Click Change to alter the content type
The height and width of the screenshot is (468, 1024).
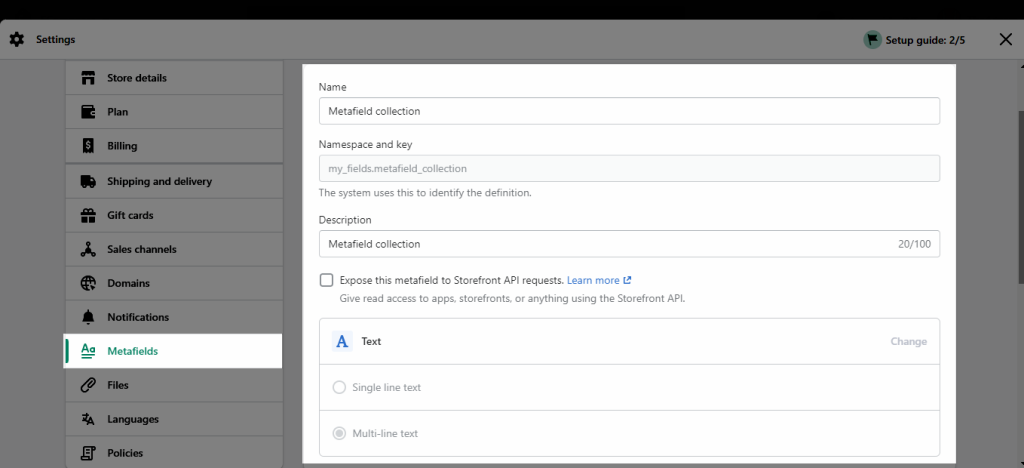pos(908,341)
